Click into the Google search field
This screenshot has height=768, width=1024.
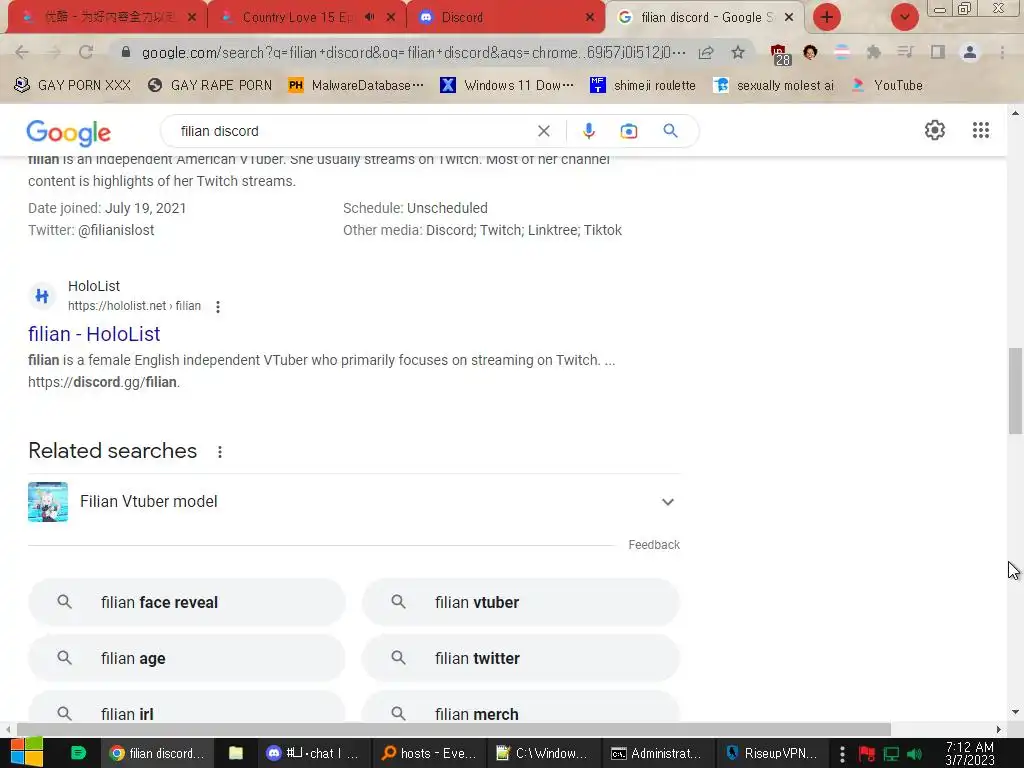click(353, 131)
